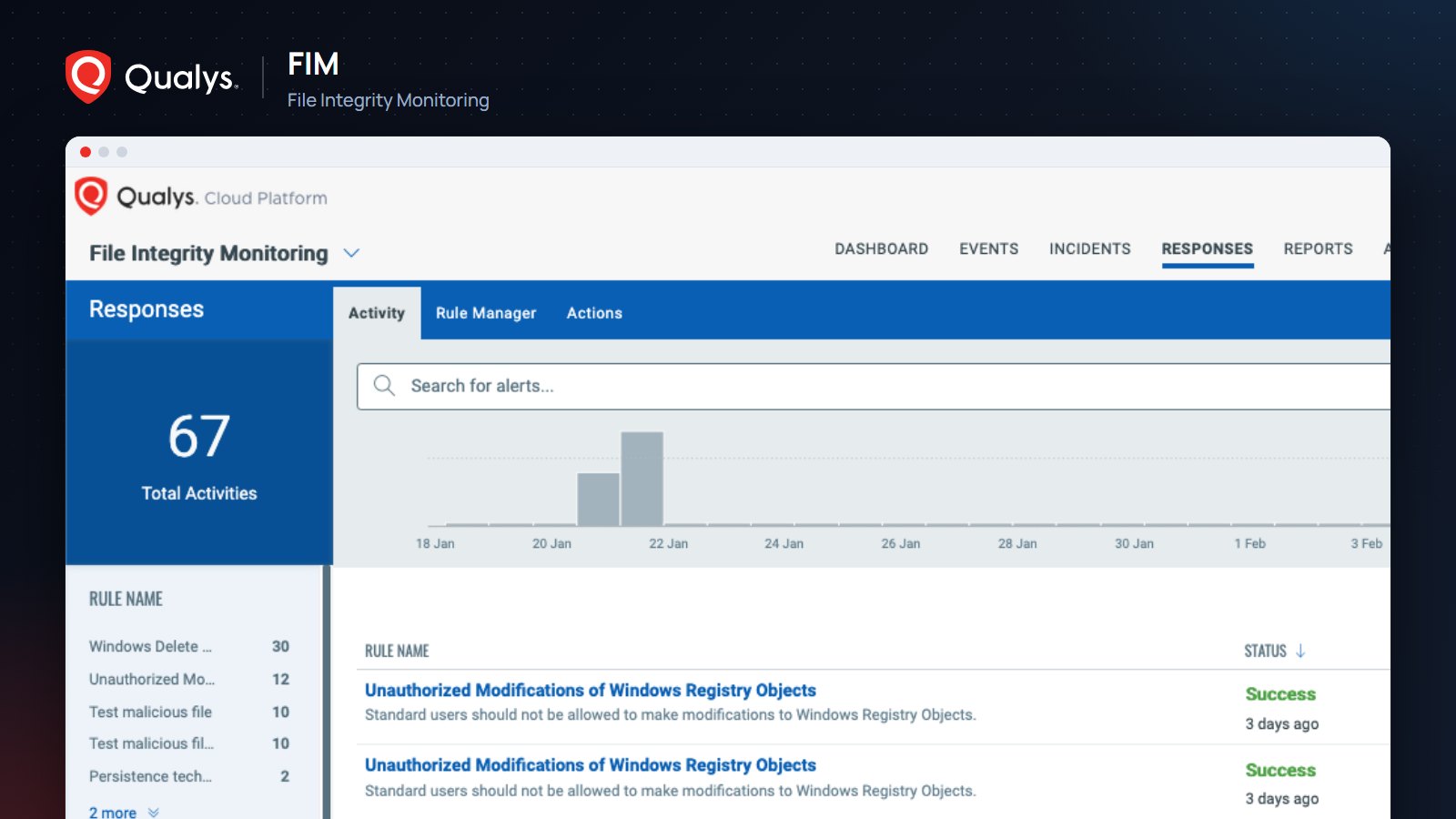Viewport: 1456px width, 819px height.
Task: Click the '22 Jan' axis label
Action: 668,543
